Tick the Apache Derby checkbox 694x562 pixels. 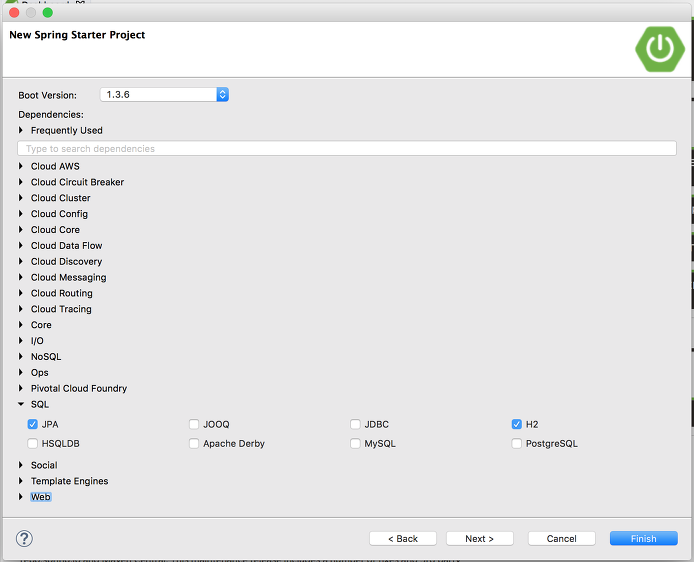click(194, 443)
